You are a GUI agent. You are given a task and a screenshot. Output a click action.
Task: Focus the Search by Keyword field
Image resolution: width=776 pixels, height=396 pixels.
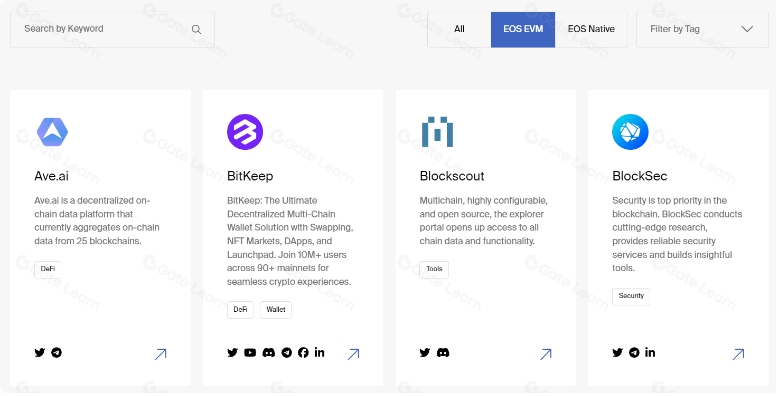[x=112, y=30]
